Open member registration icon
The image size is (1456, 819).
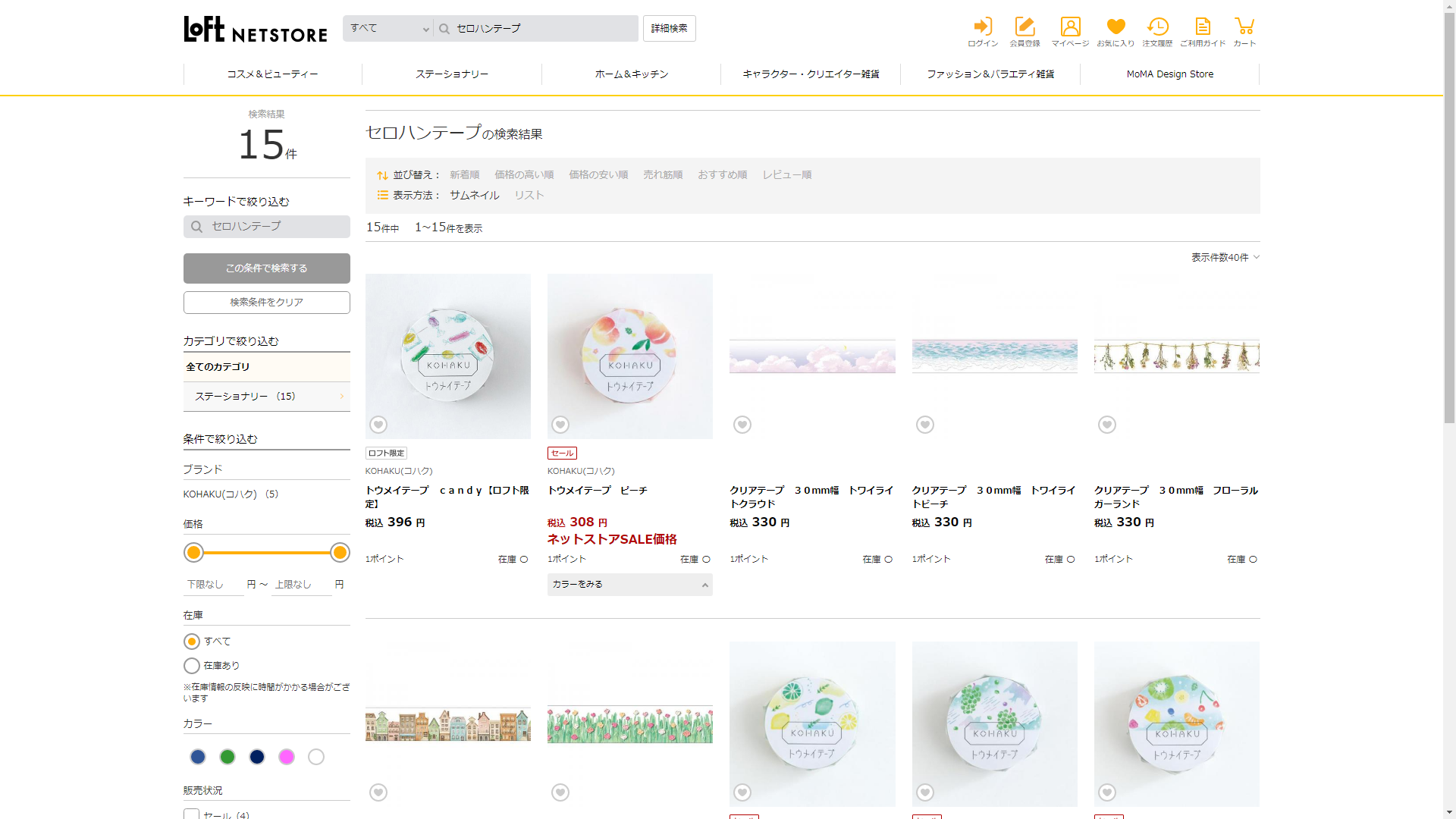tap(1025, 27)
